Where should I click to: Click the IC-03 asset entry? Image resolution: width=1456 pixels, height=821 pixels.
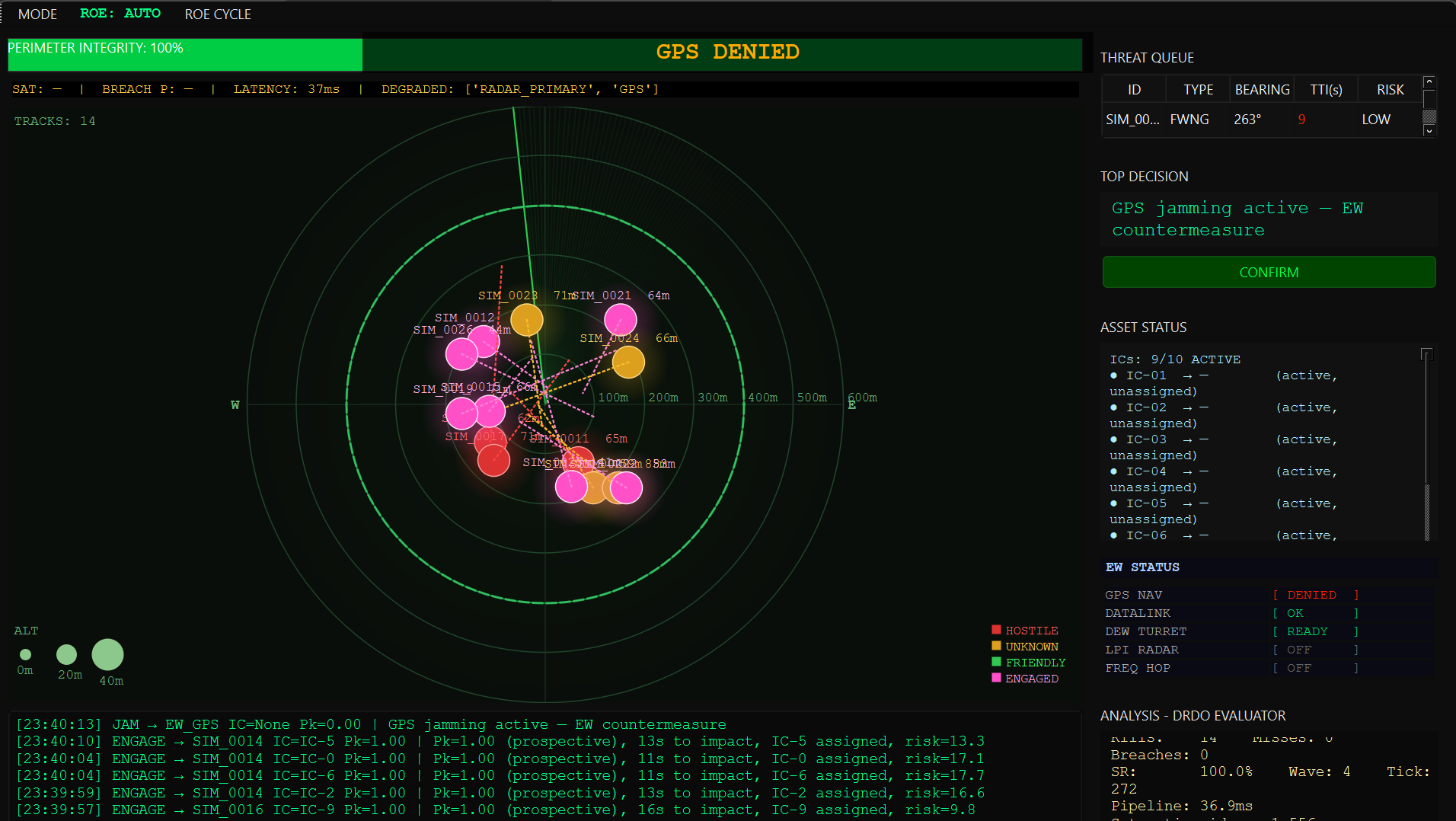point(1225,447)
